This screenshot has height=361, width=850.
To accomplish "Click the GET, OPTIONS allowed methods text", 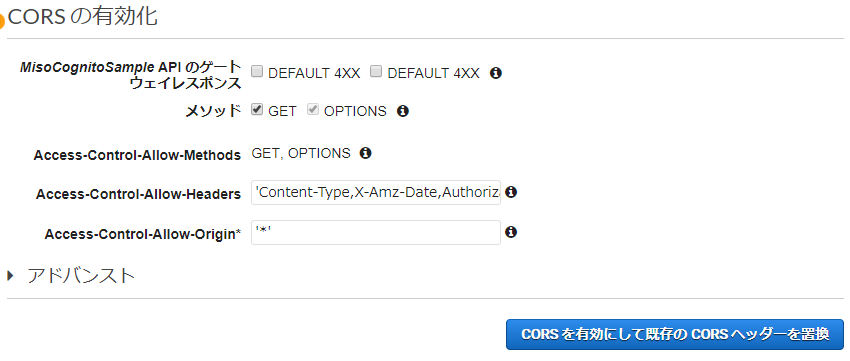I will [301, 153].
